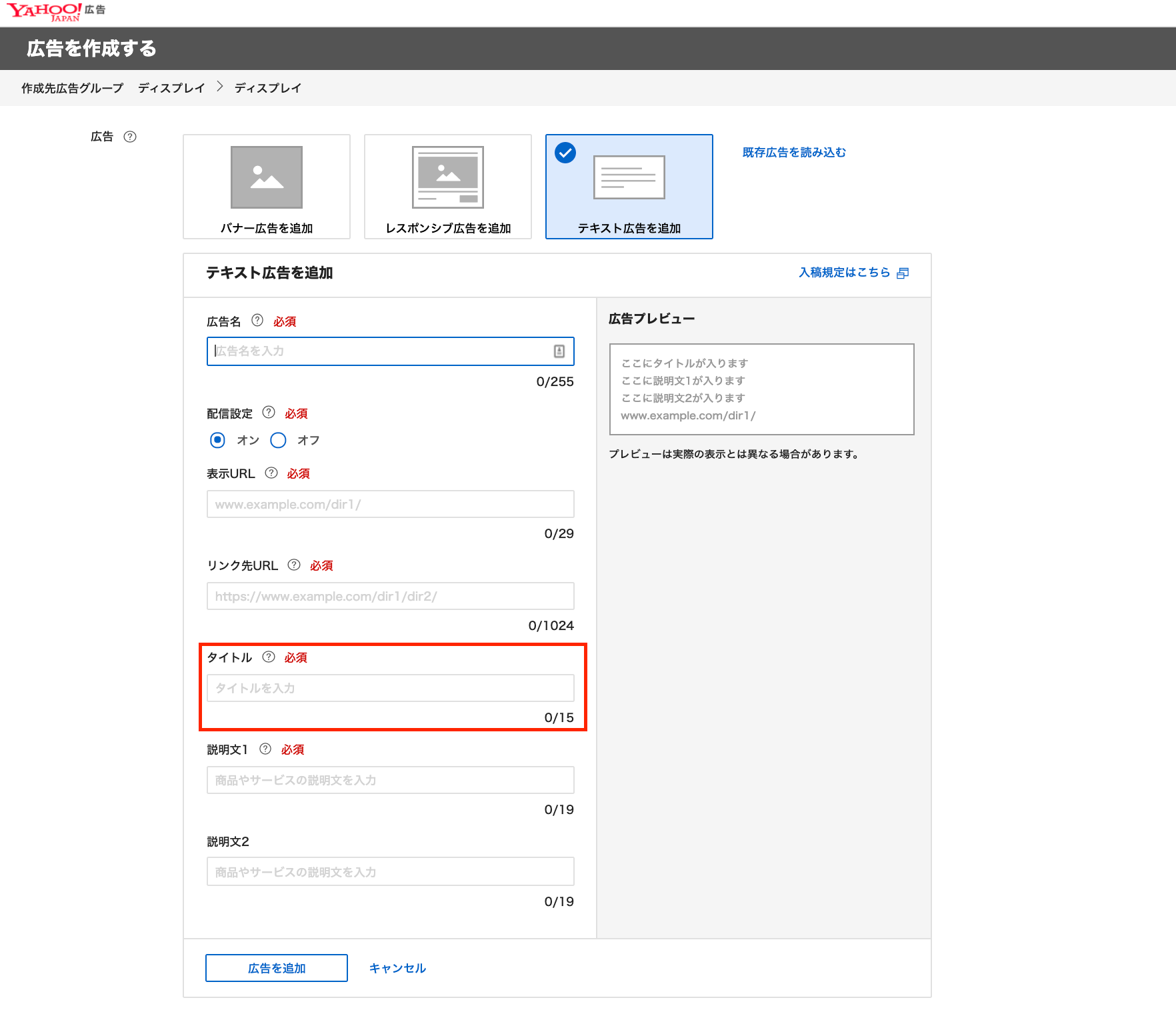Click the Yahoo! JAPAN 広告 logo
The height and width of the screenshot is (1018, 1176).
56,11
